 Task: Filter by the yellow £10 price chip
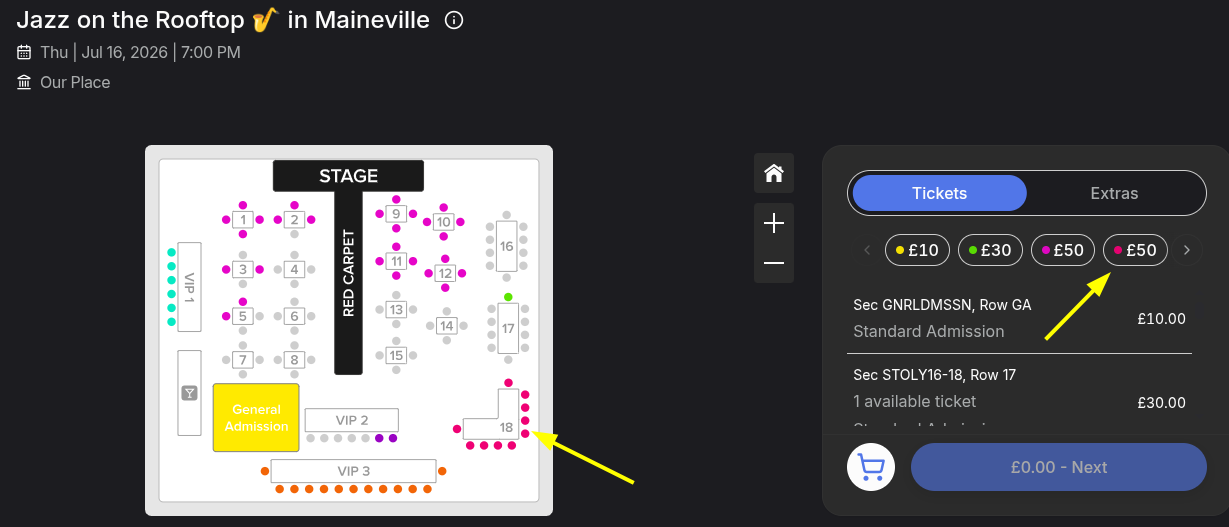click(917, 250)
